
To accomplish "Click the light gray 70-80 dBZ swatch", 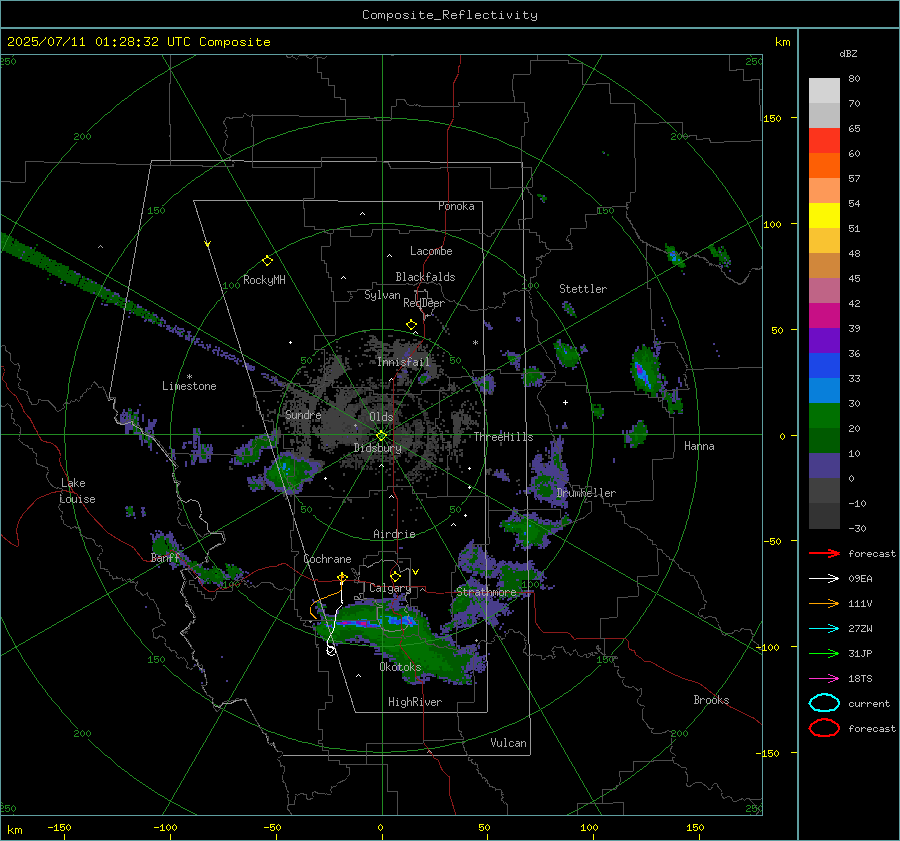I will coord(824,91).
